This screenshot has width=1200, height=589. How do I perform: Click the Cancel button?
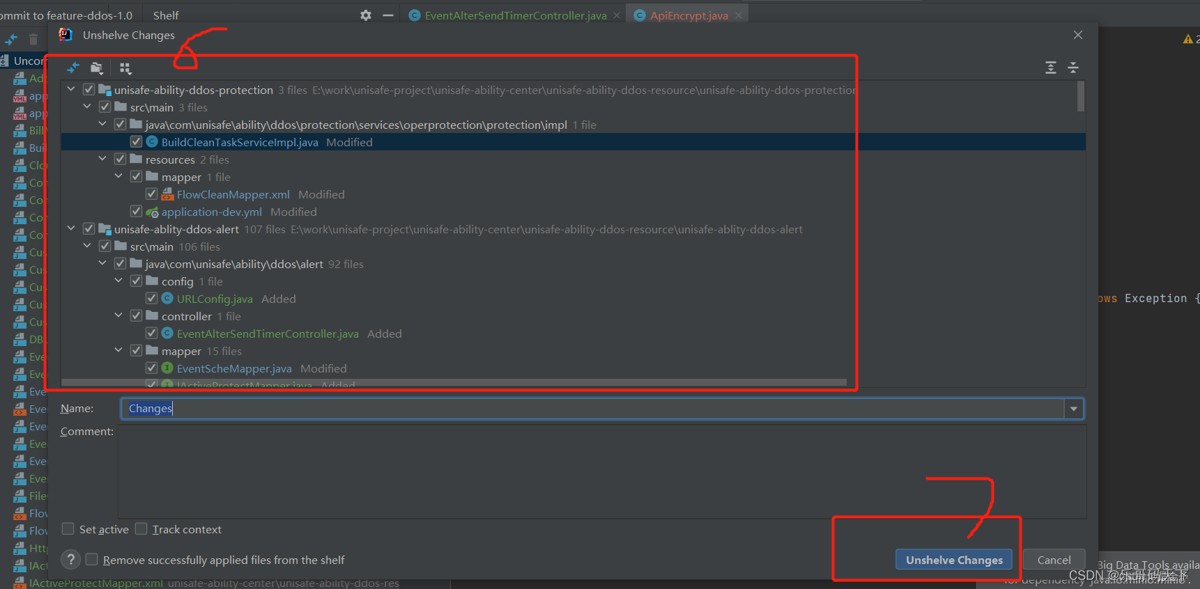pyautogui.click(x=1054, y=560)
